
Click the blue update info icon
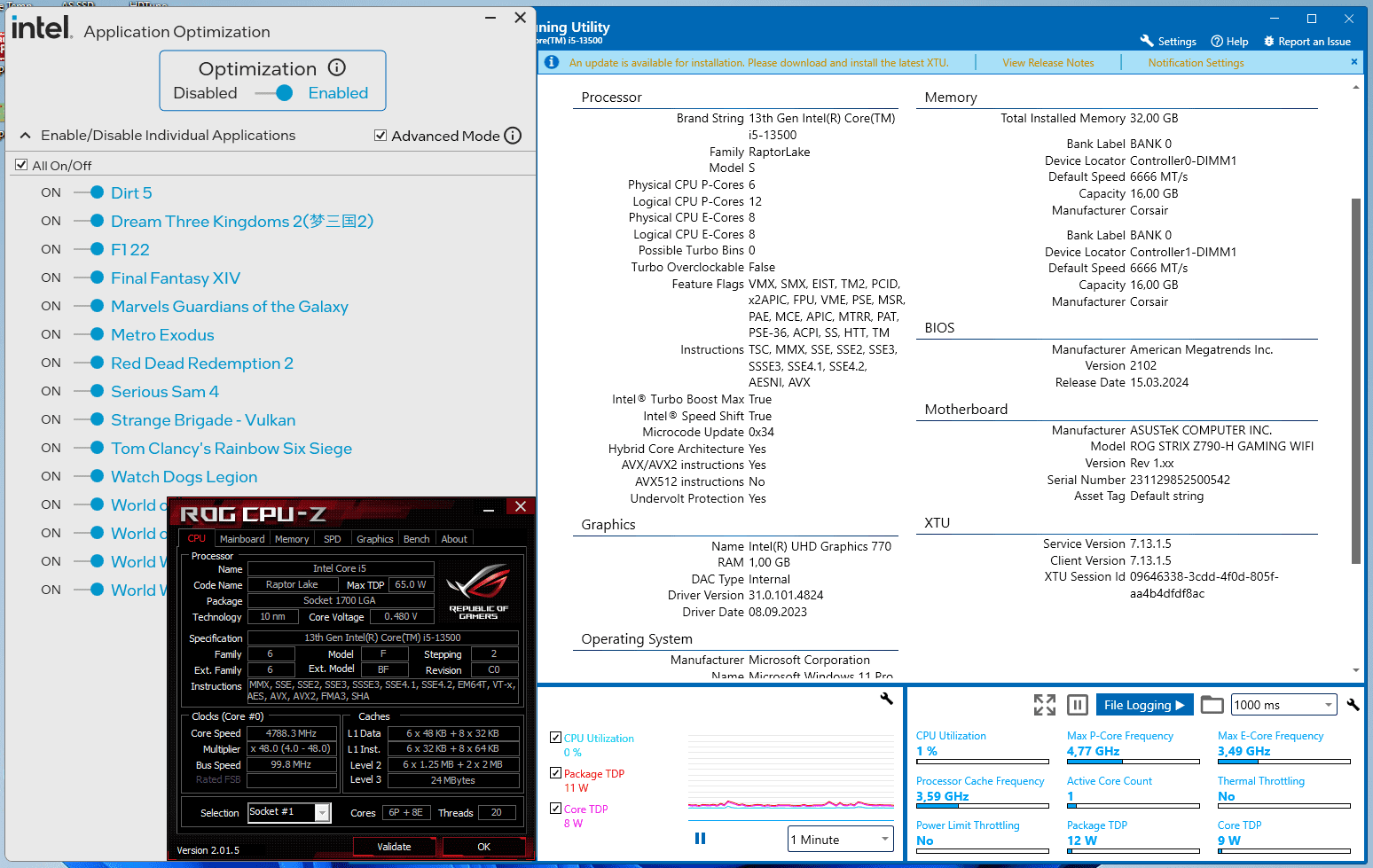(552, 62)
